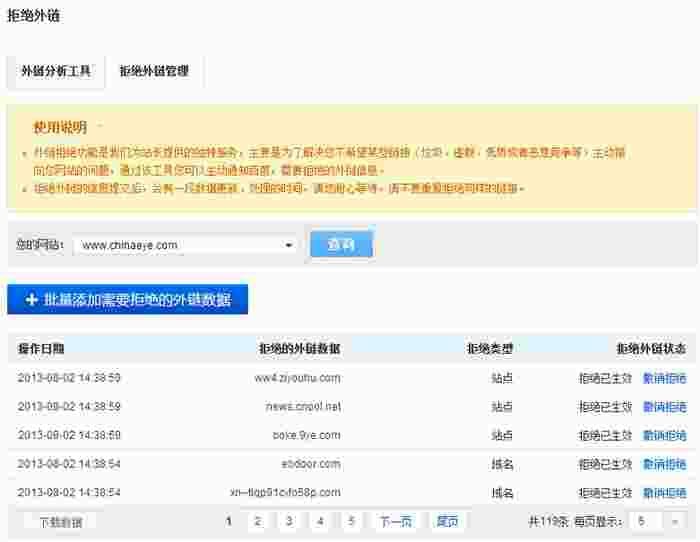
Task: Click 拒绝已生效 status in ww4.ziyouhu.com row
Action: click(x=605, y=378)
